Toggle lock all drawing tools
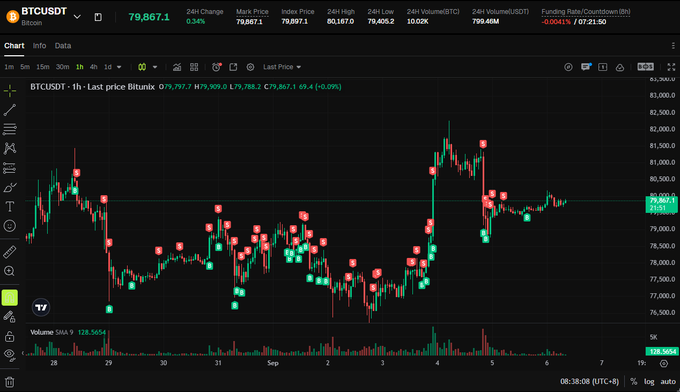The image size is (680, 392). coord(10,336)
